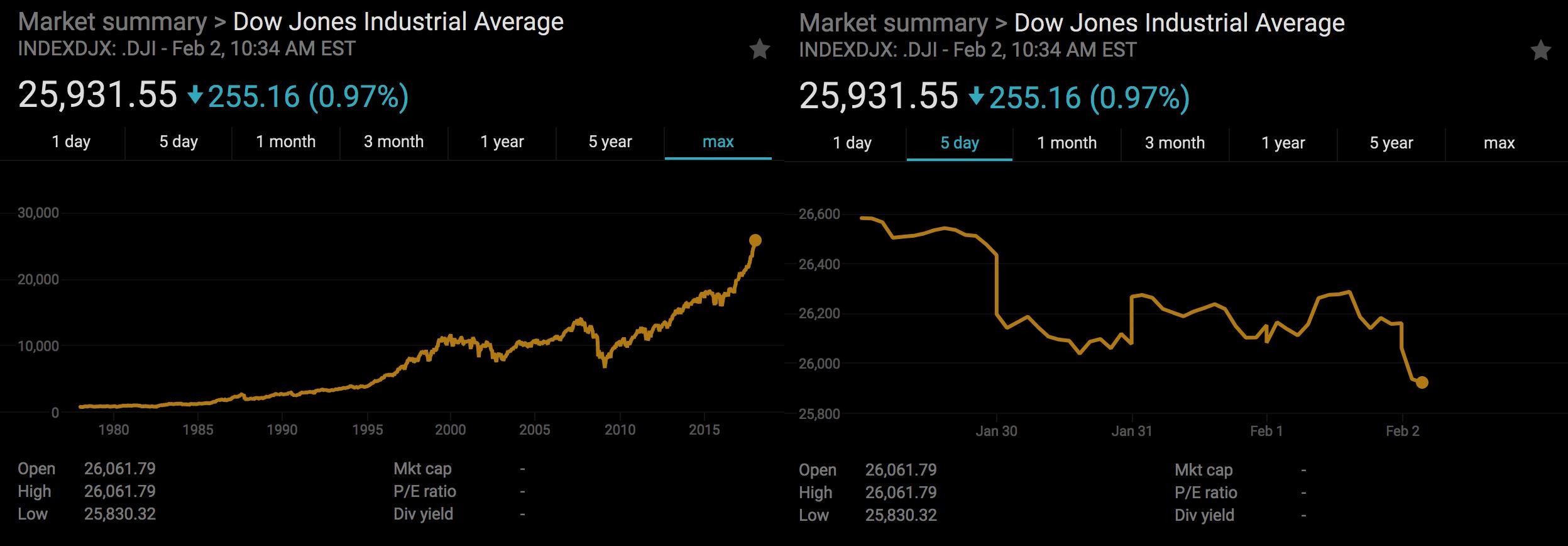1568x546 pixels.
Task: Select 1 day tab in right panel
Action: tap(852, 143)
